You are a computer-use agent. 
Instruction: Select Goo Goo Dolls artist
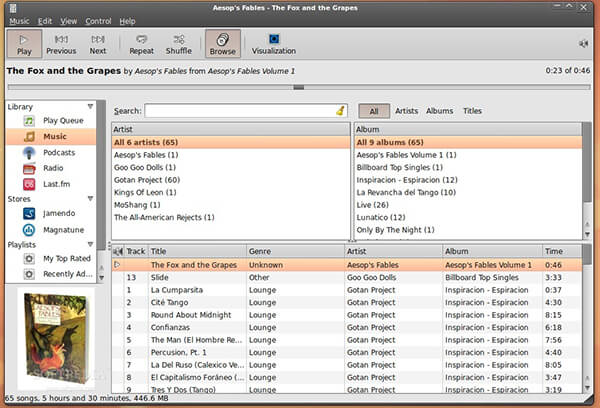[231, 167]
